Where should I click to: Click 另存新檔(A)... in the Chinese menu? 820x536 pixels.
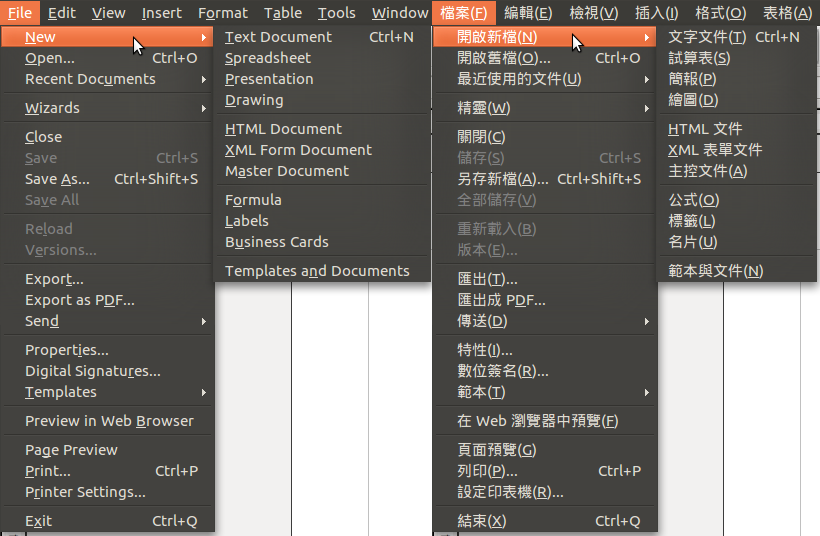(x=502, y=179)
